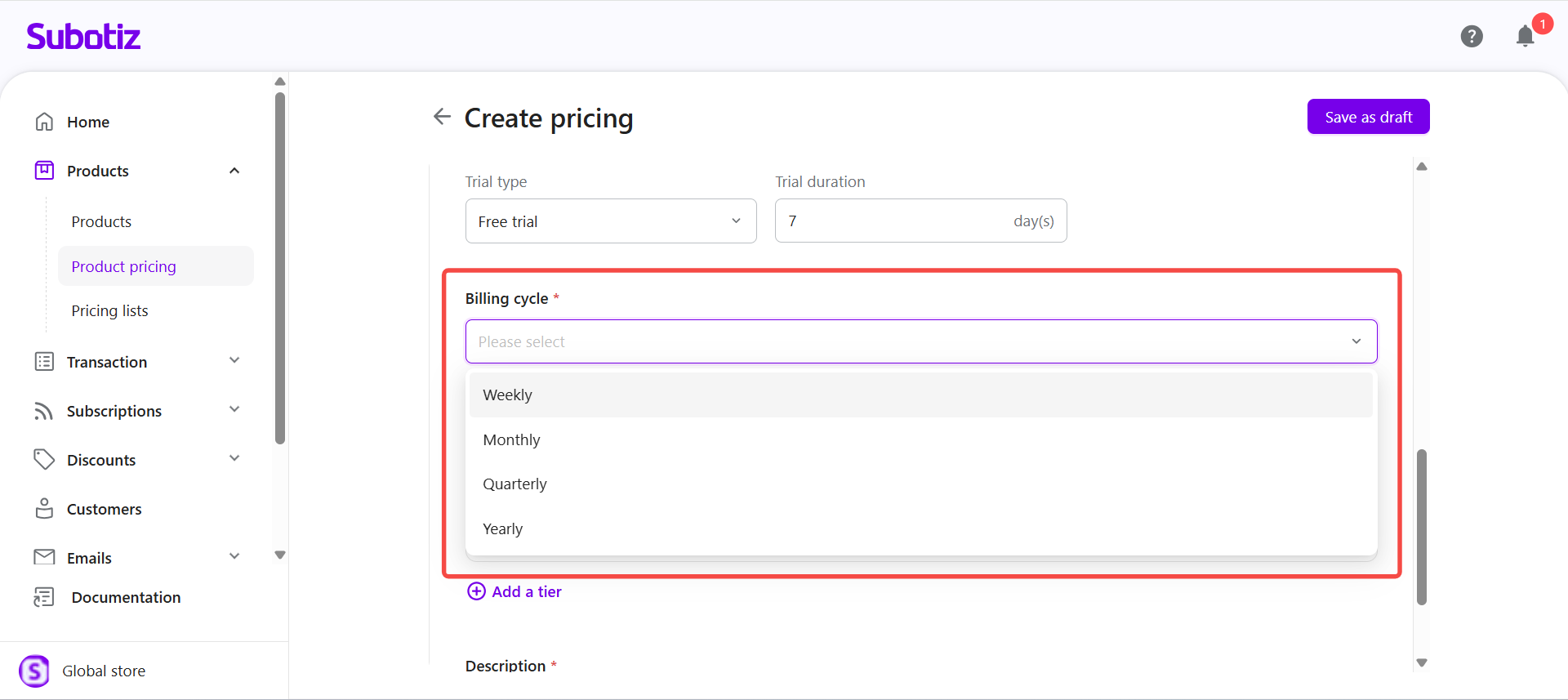
Task: Click the Subotiz logo
Action: pyautogui.click(x=83, y=37)
